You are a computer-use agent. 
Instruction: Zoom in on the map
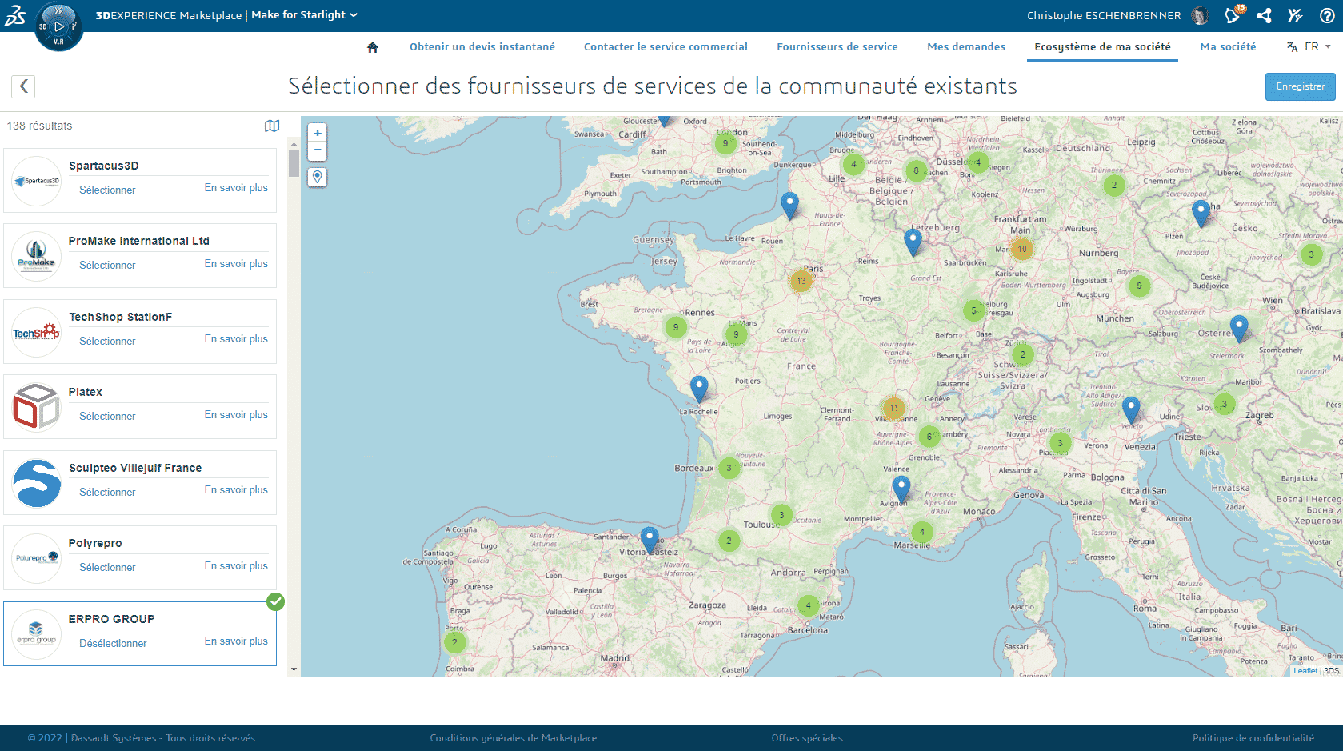(317, 133)
